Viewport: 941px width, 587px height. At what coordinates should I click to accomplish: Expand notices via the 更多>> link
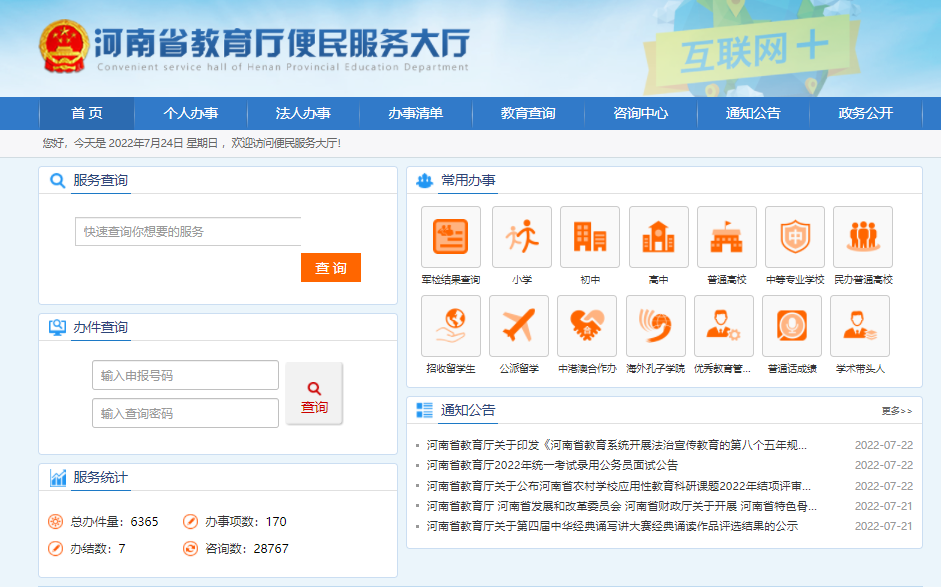coord(896,411)
